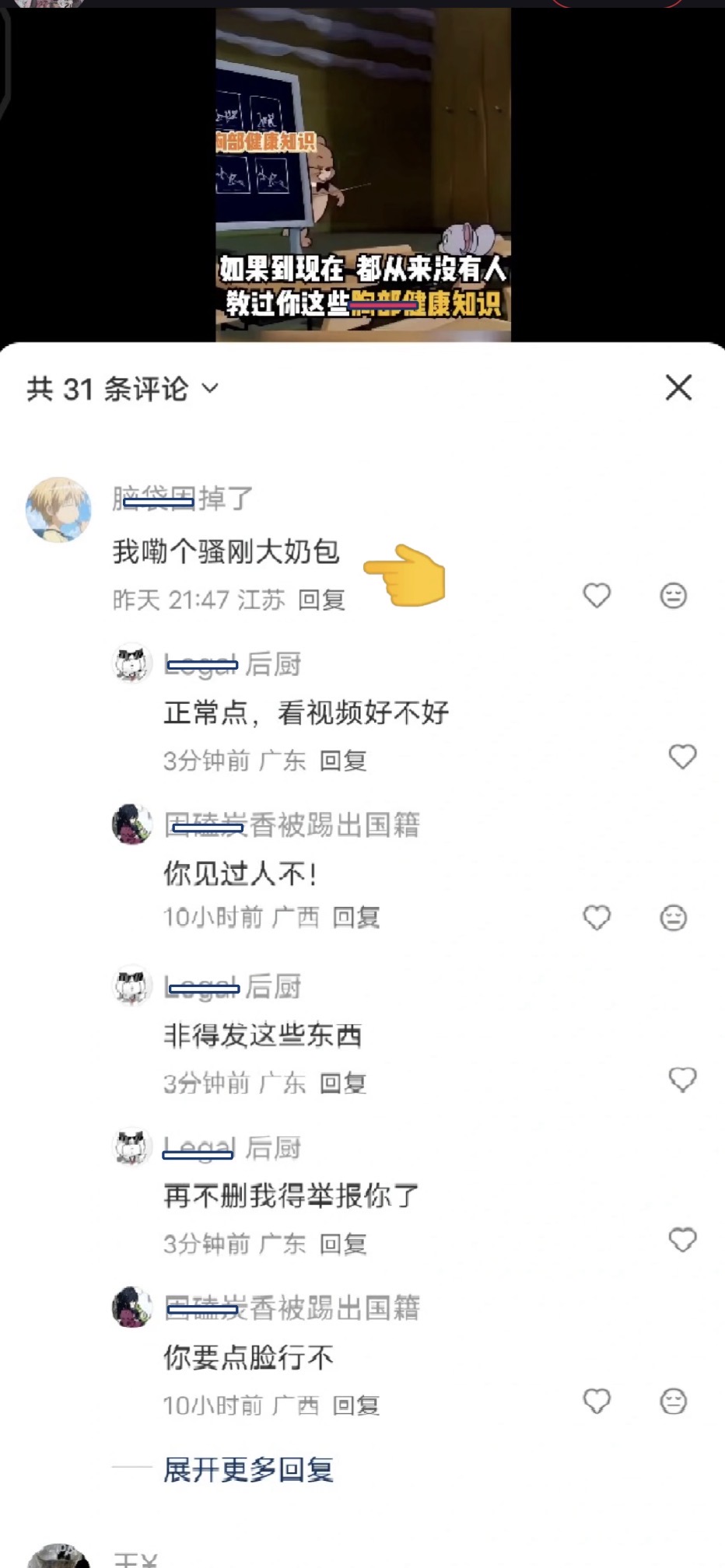Image resolution: width=725 pixels, height=1568 pixels.
Task: Reply to comment 你见过人不!
Action: tap(356, 918)
